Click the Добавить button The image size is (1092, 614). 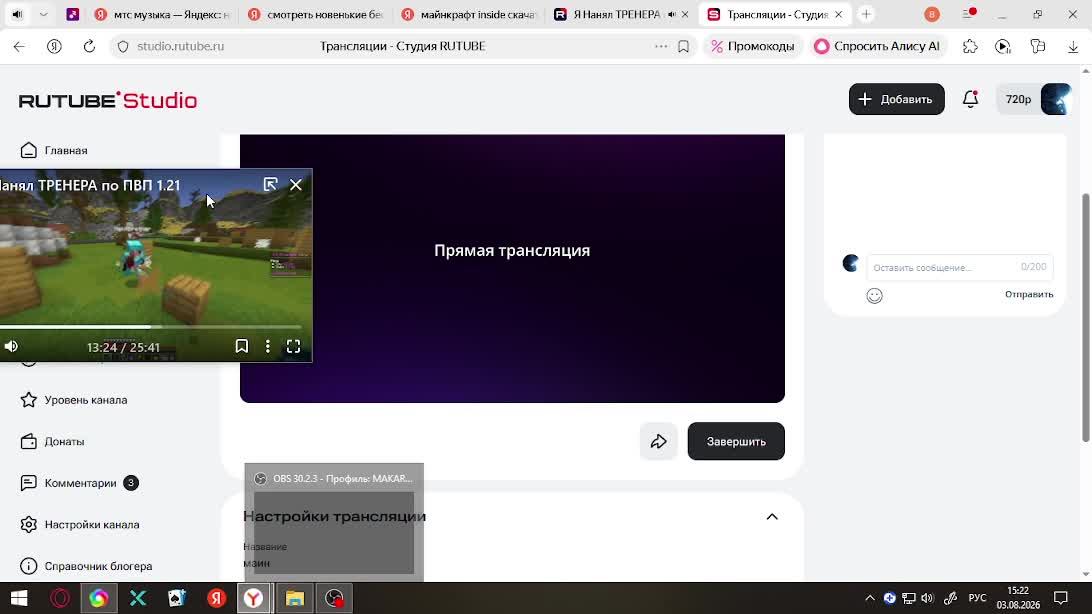point(896,99)
